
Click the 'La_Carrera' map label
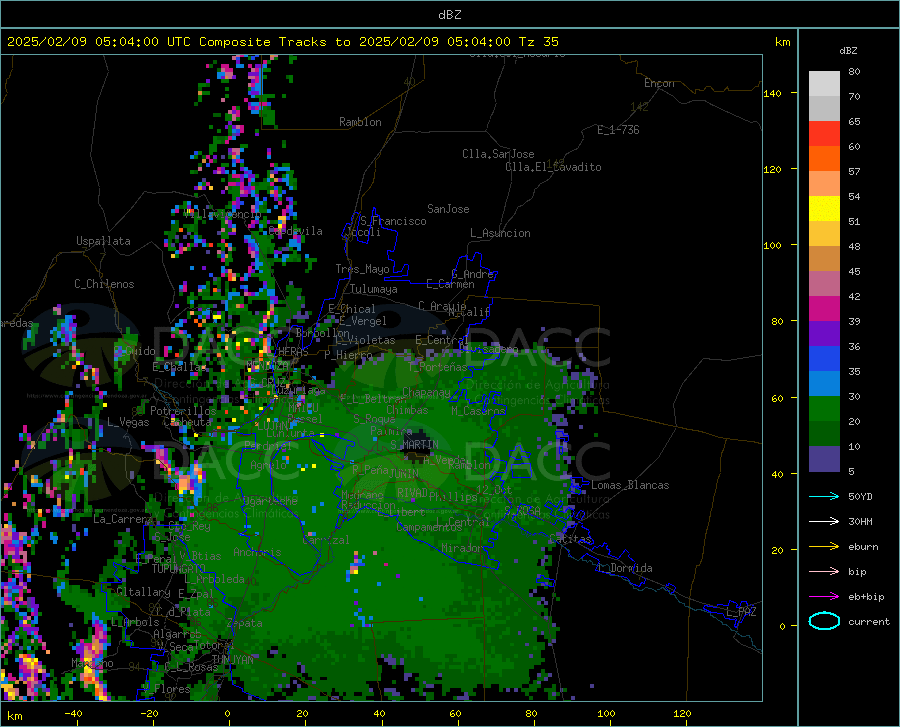[x=123, y=519]
